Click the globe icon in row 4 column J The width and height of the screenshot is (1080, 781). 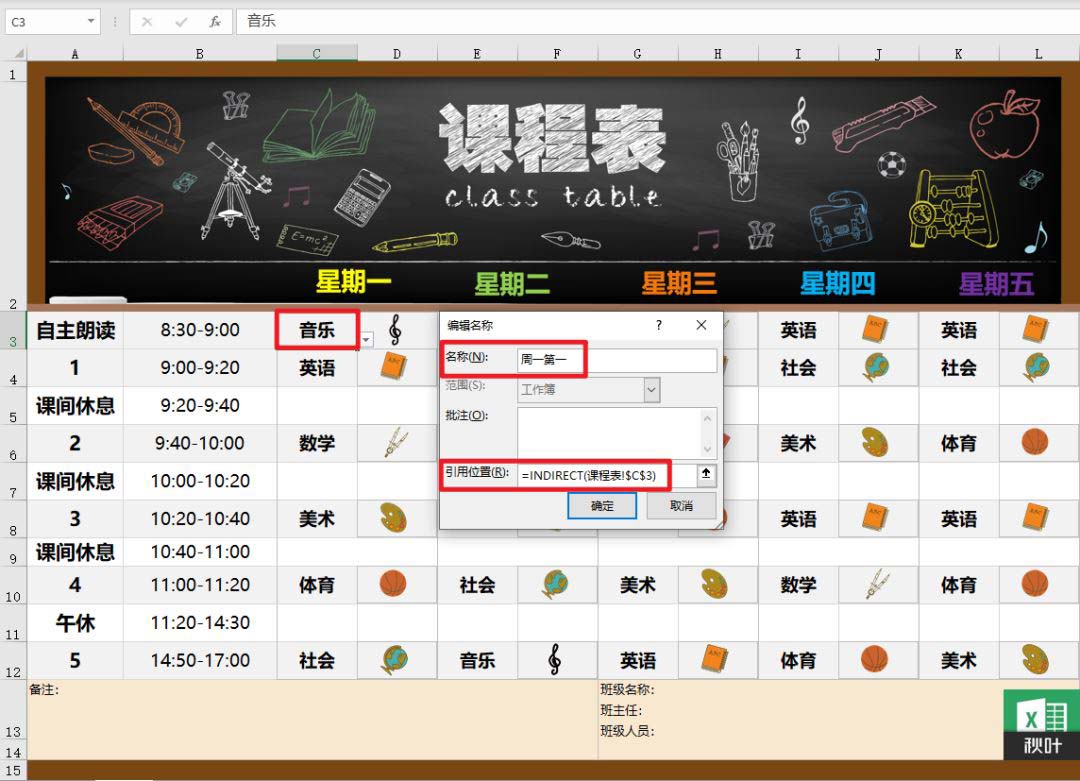(875, 367)
